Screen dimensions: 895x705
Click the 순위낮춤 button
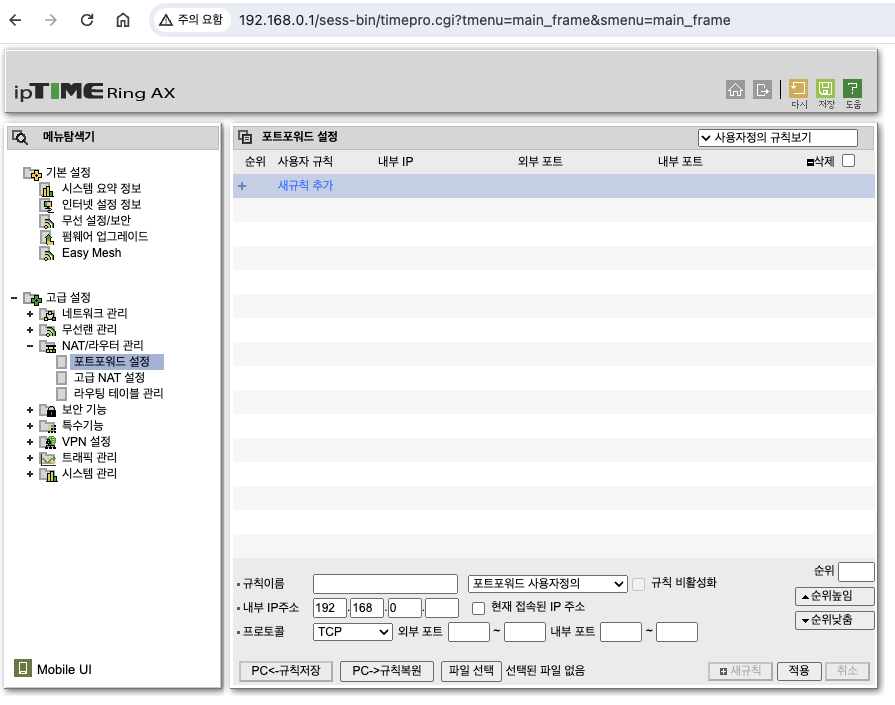click(834, 620)
